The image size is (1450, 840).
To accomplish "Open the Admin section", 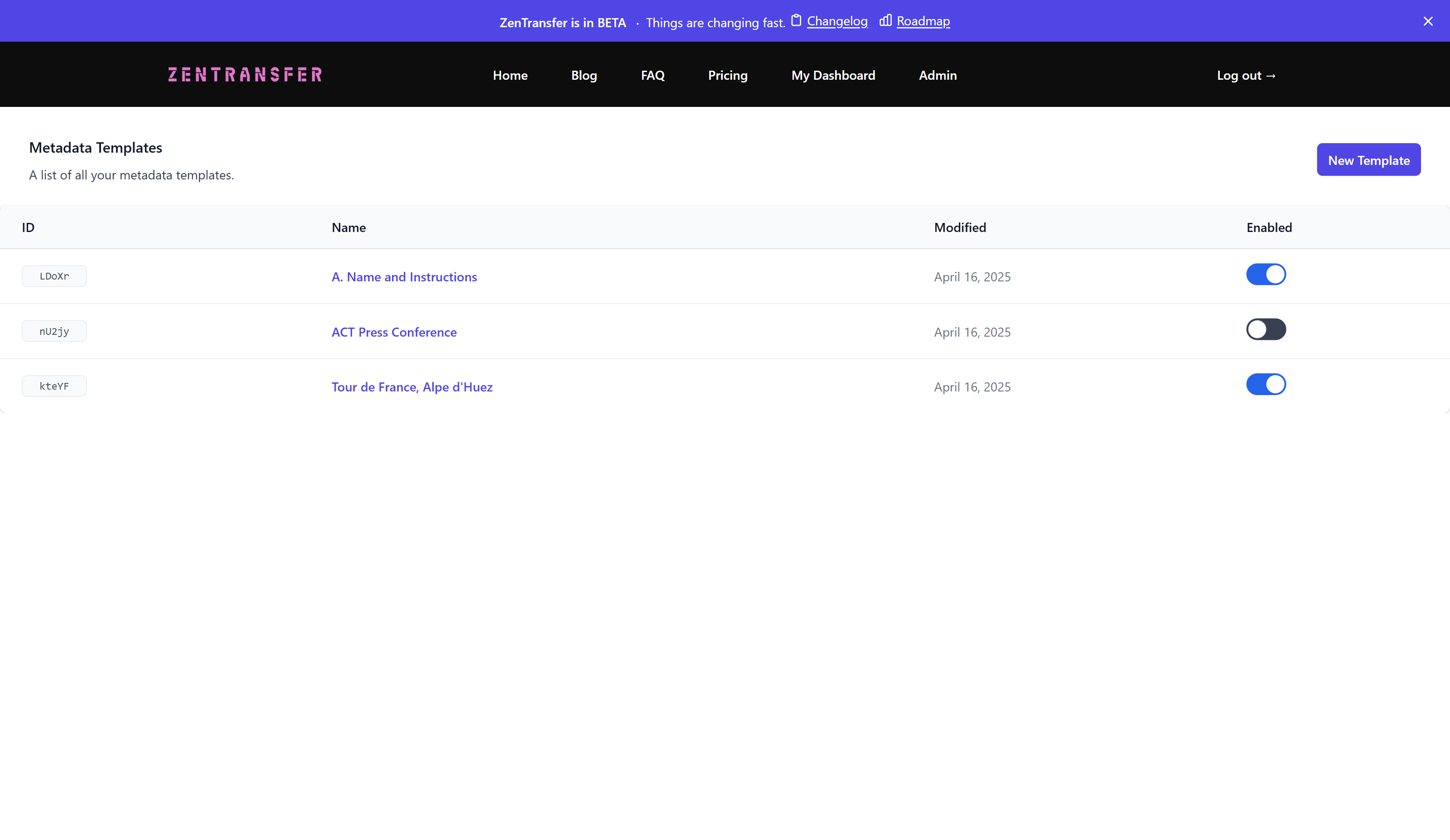I will pos(938,75).
